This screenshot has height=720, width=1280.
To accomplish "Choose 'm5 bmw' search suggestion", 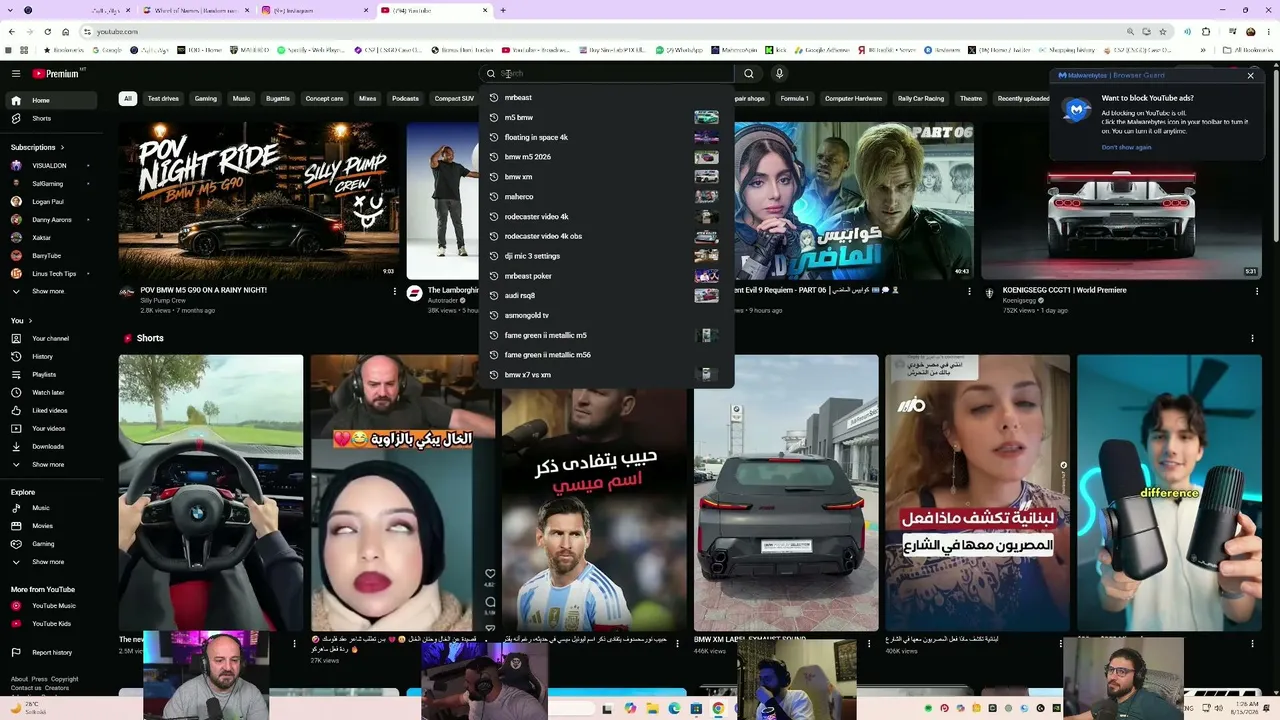I will click(606, 117).
